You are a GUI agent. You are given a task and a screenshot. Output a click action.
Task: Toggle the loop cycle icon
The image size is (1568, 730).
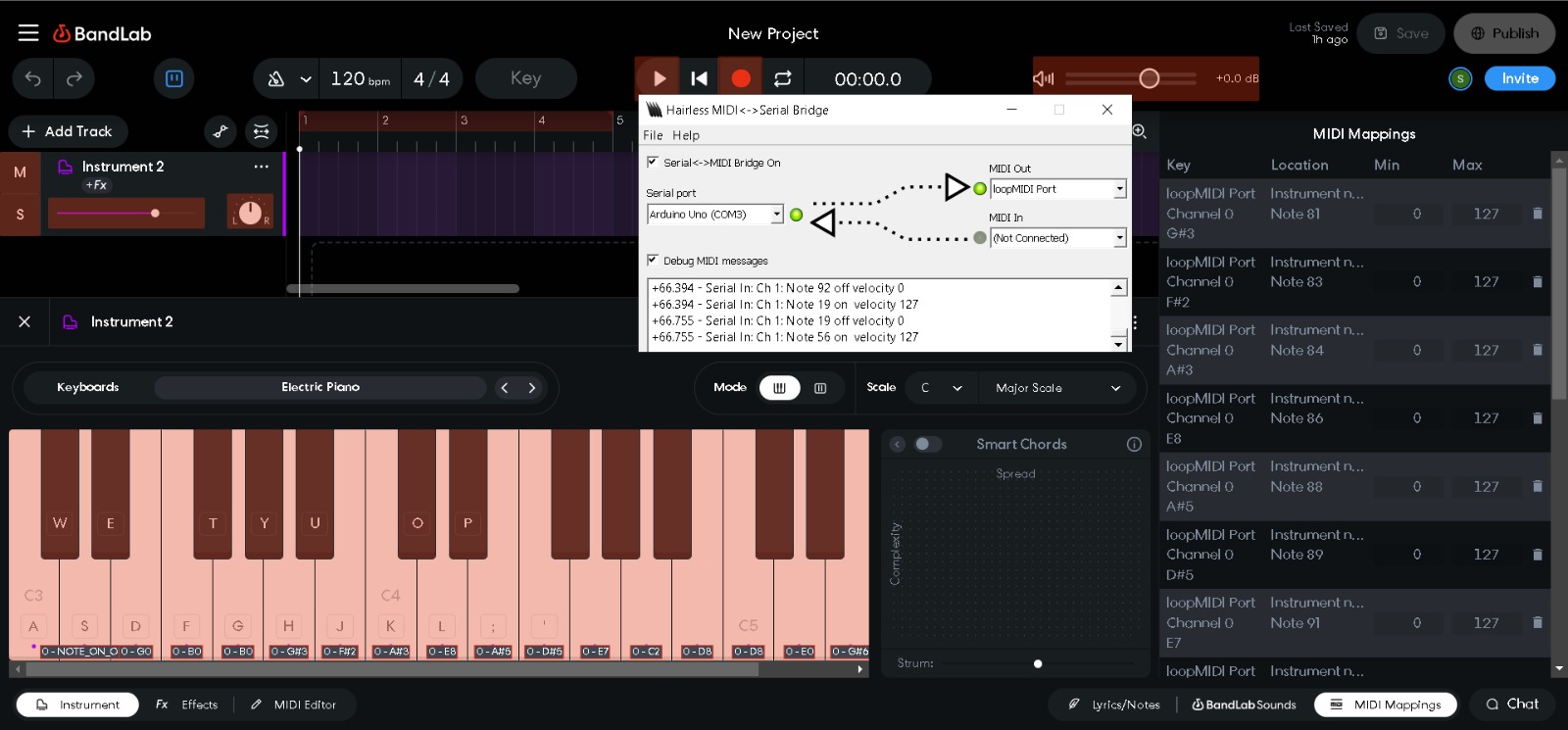[x=782, y=78]
